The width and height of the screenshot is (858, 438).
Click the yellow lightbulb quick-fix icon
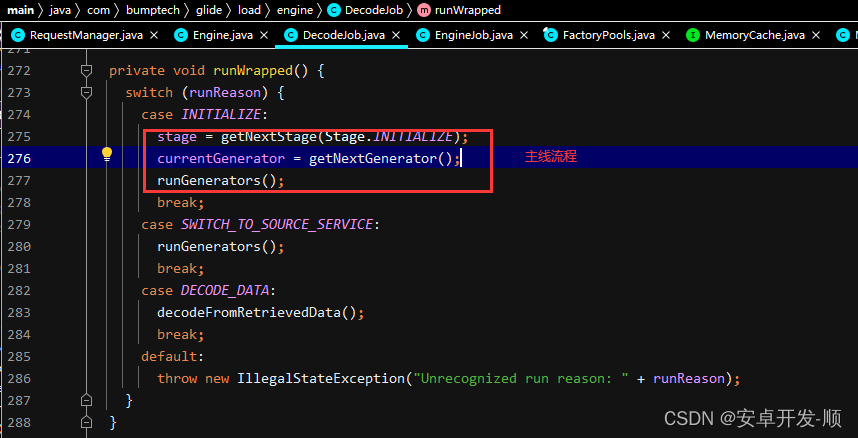coord(106,154)
